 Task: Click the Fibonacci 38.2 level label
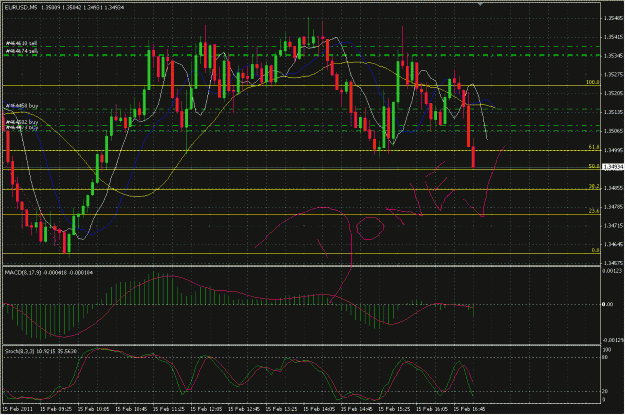point(594,186)
